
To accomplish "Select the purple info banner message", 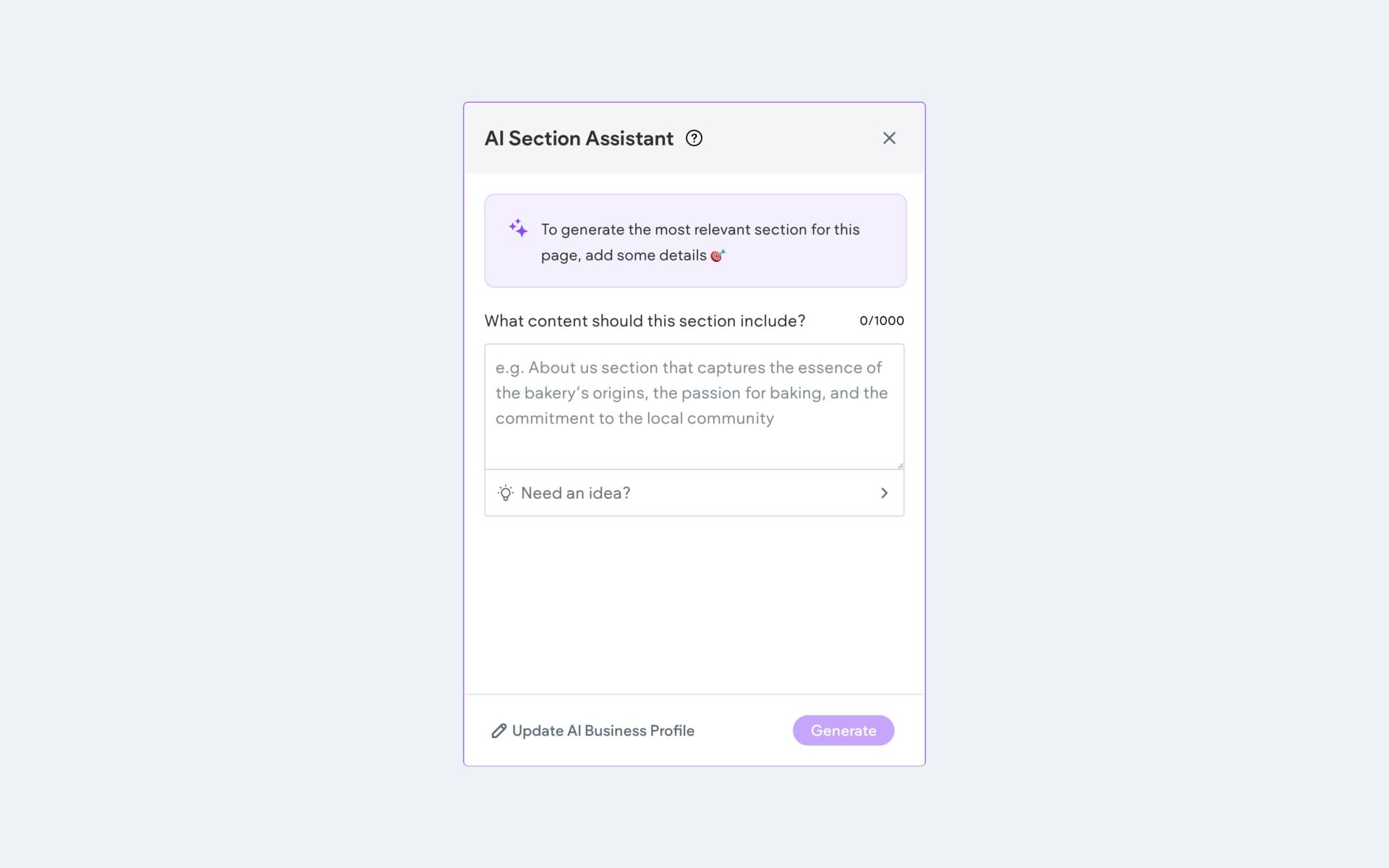I will pyautogui.click(x=694, y=240).
